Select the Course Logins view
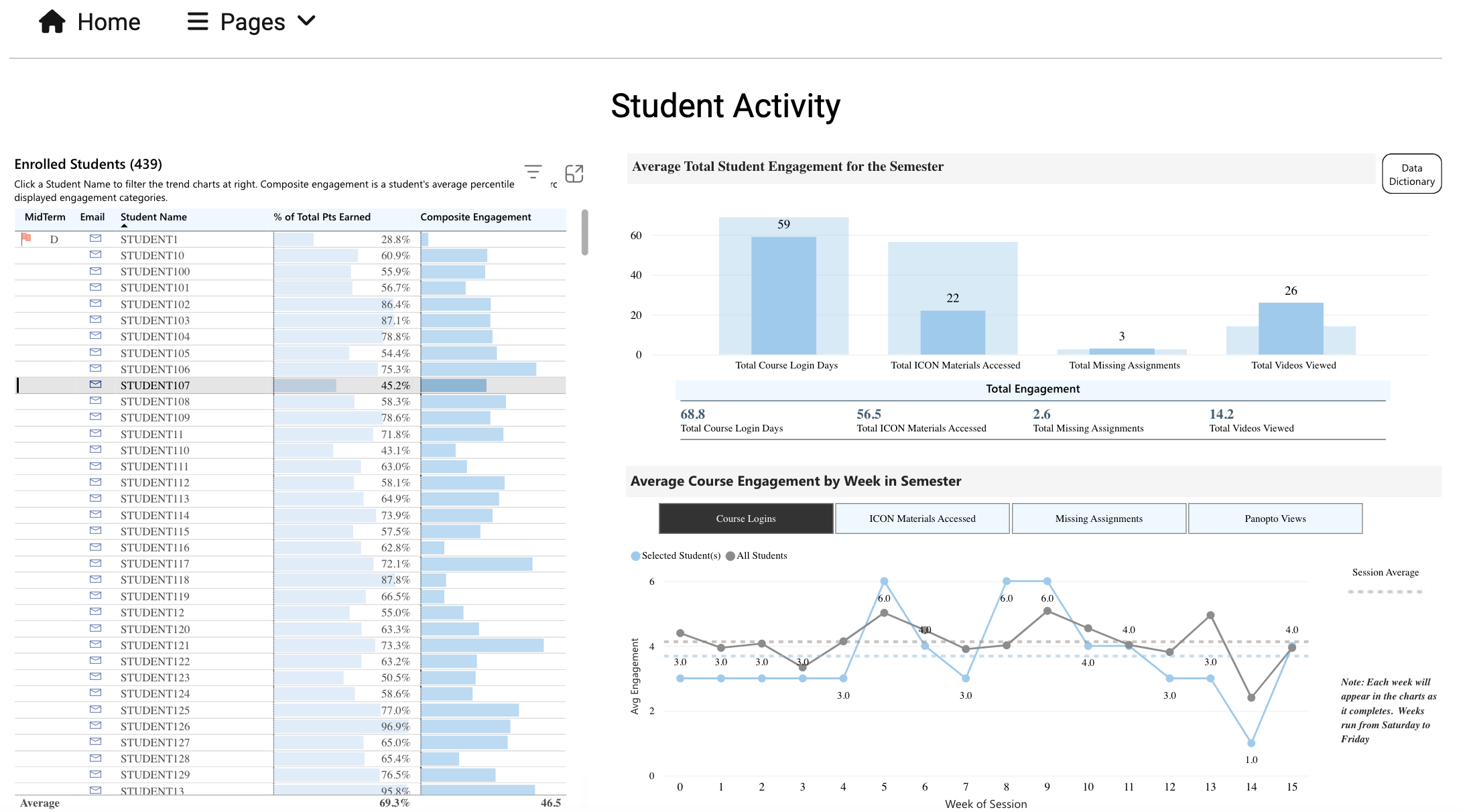The width and height of the screenshot is (1465, 812). (x=745, y=518)
